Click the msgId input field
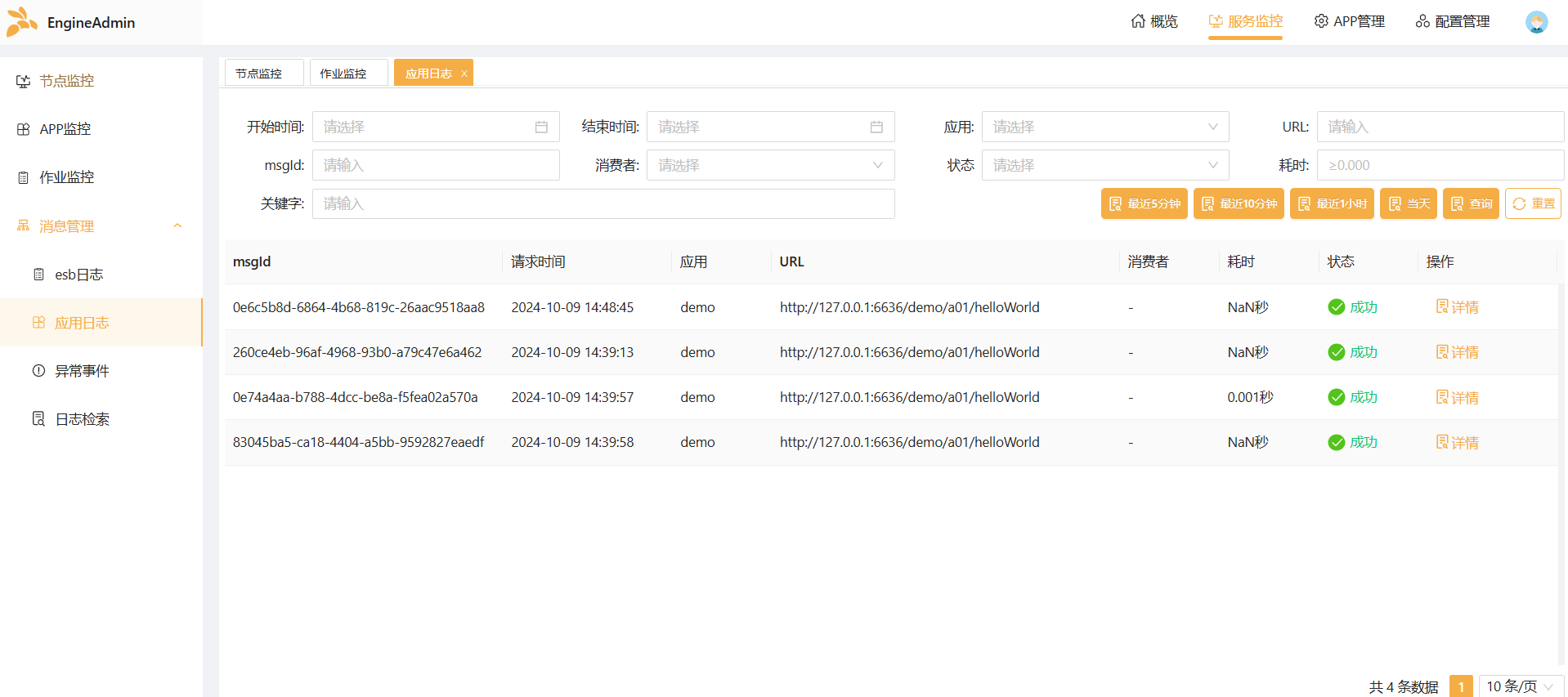 (436, 165)
